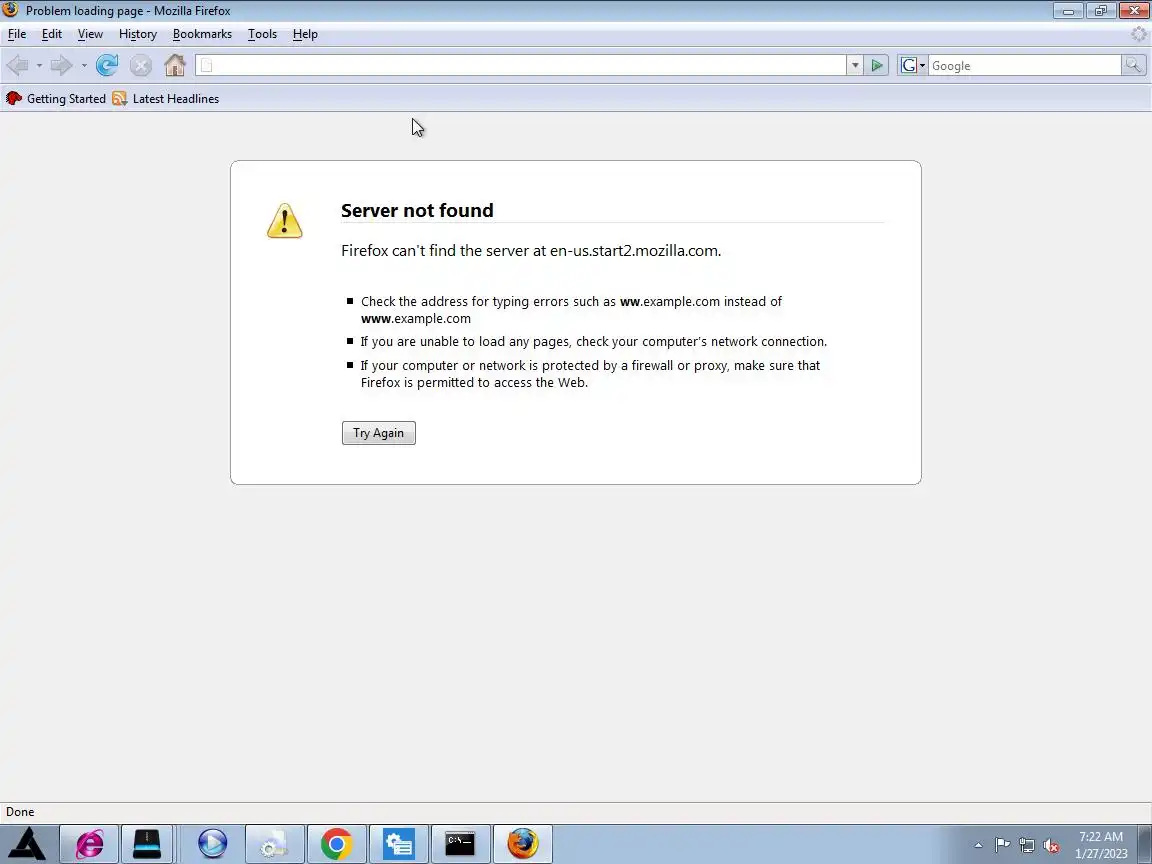Click the search magnifier icon

(x=1133, y=65)
